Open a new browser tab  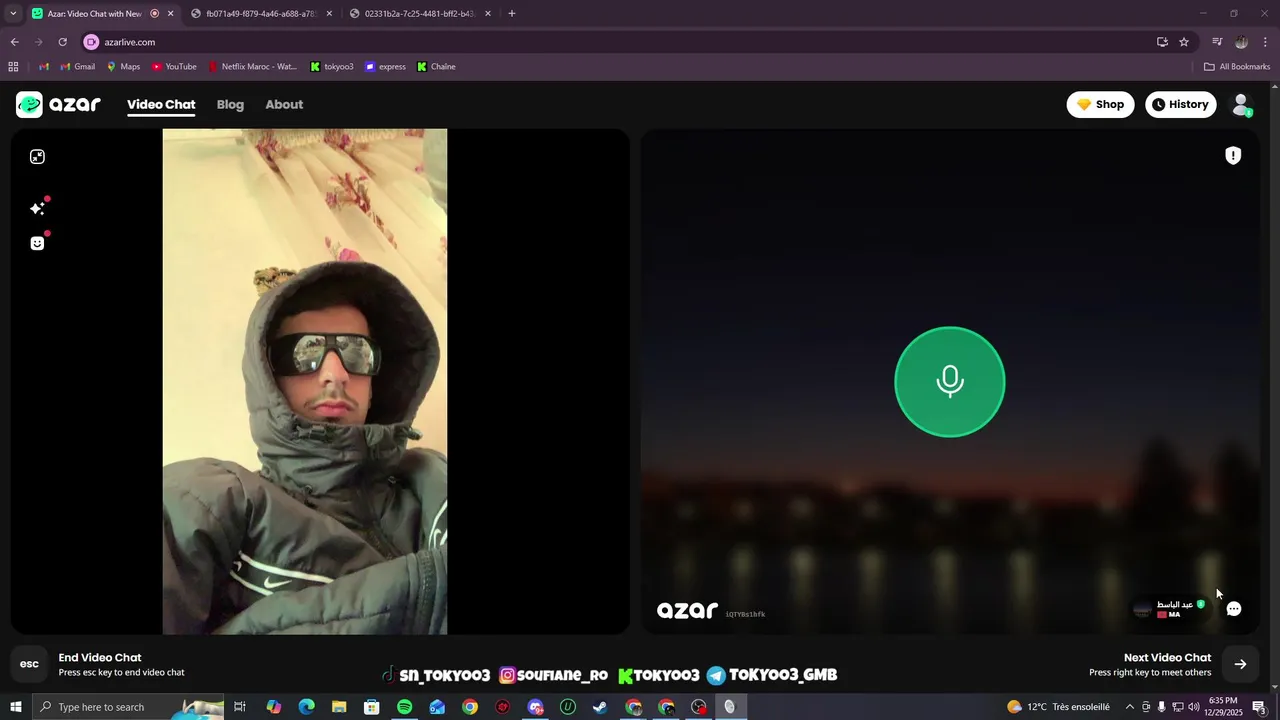coord(512,14)
